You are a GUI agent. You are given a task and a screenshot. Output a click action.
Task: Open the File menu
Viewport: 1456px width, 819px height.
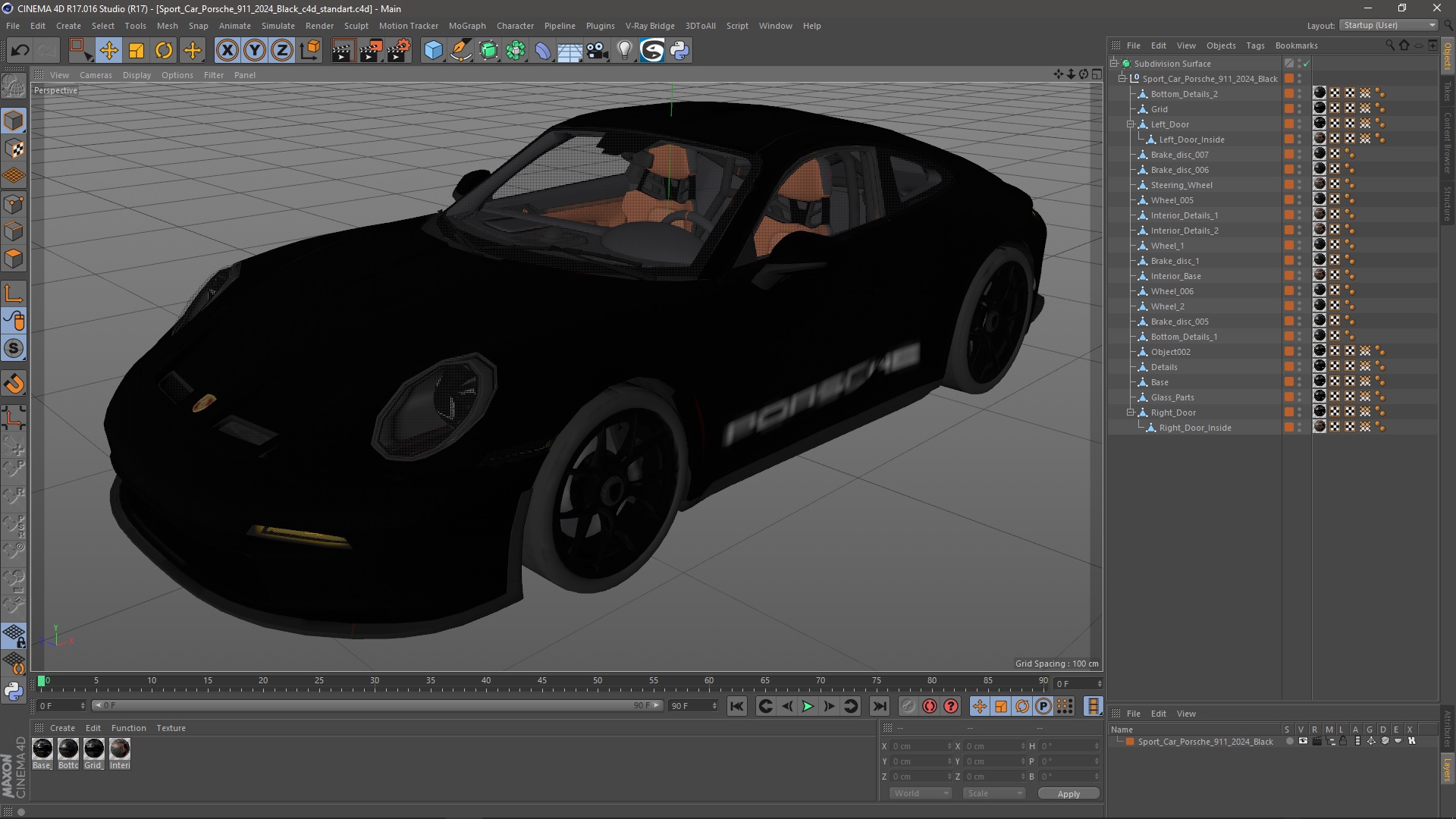coord(13,26)
